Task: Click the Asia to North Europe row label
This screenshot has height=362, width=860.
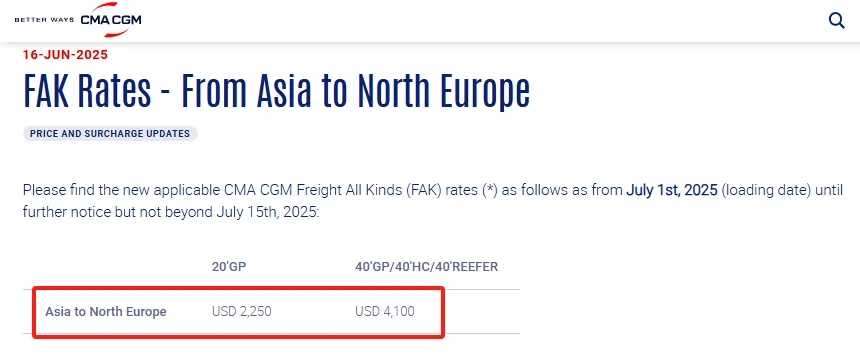Action: coord(106,312)
